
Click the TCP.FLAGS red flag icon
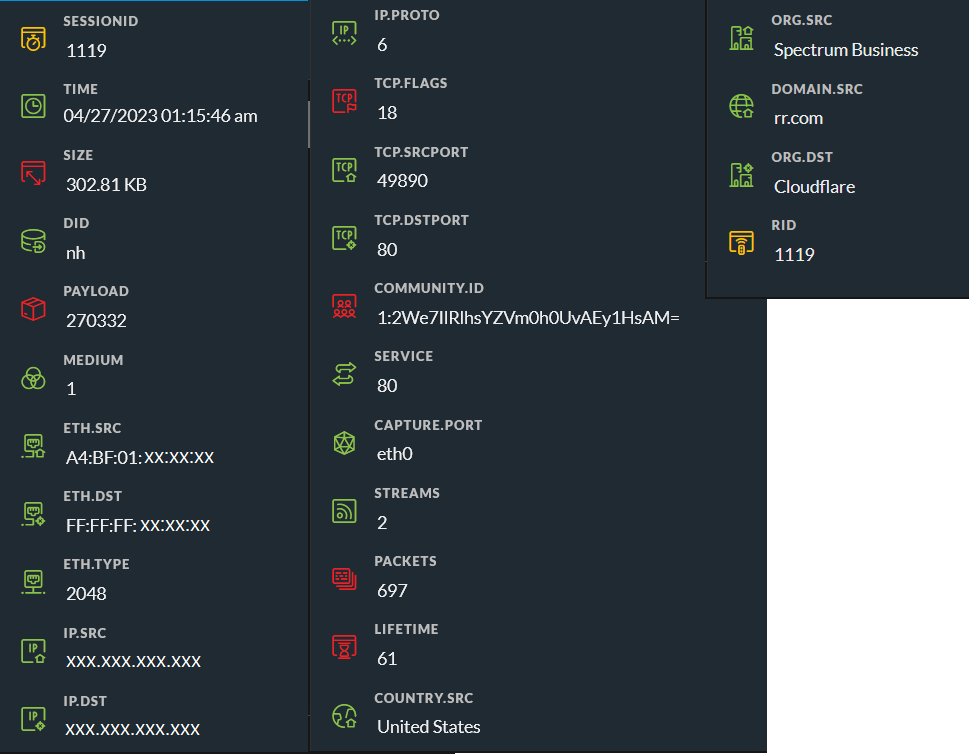click(x=344, y=101)
